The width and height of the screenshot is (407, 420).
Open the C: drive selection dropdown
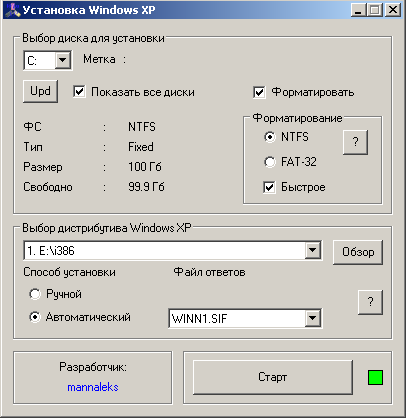[x=63, y=61]
